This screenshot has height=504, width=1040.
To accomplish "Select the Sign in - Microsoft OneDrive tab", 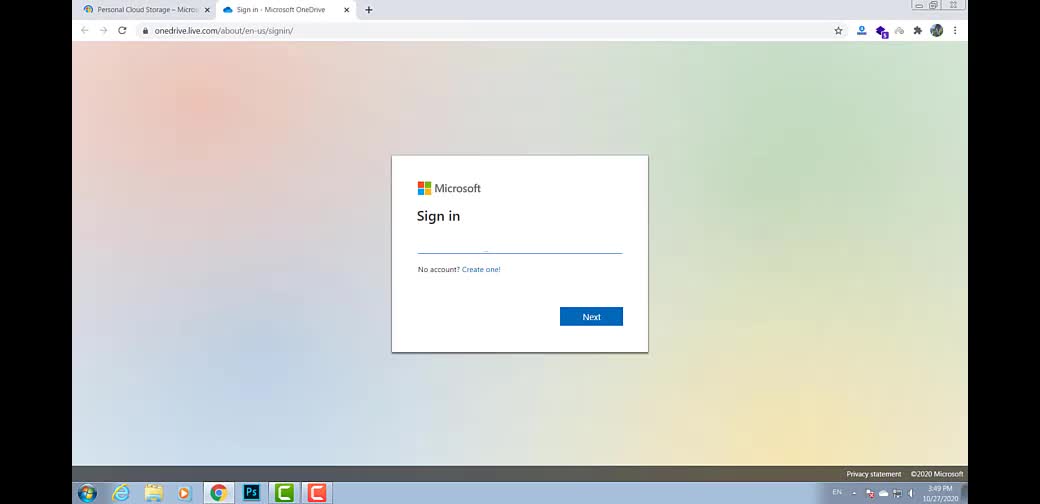I will [280, 10].
